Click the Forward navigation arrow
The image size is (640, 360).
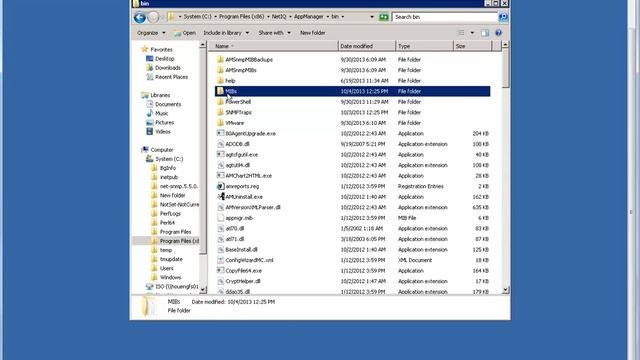click(153, 17)
